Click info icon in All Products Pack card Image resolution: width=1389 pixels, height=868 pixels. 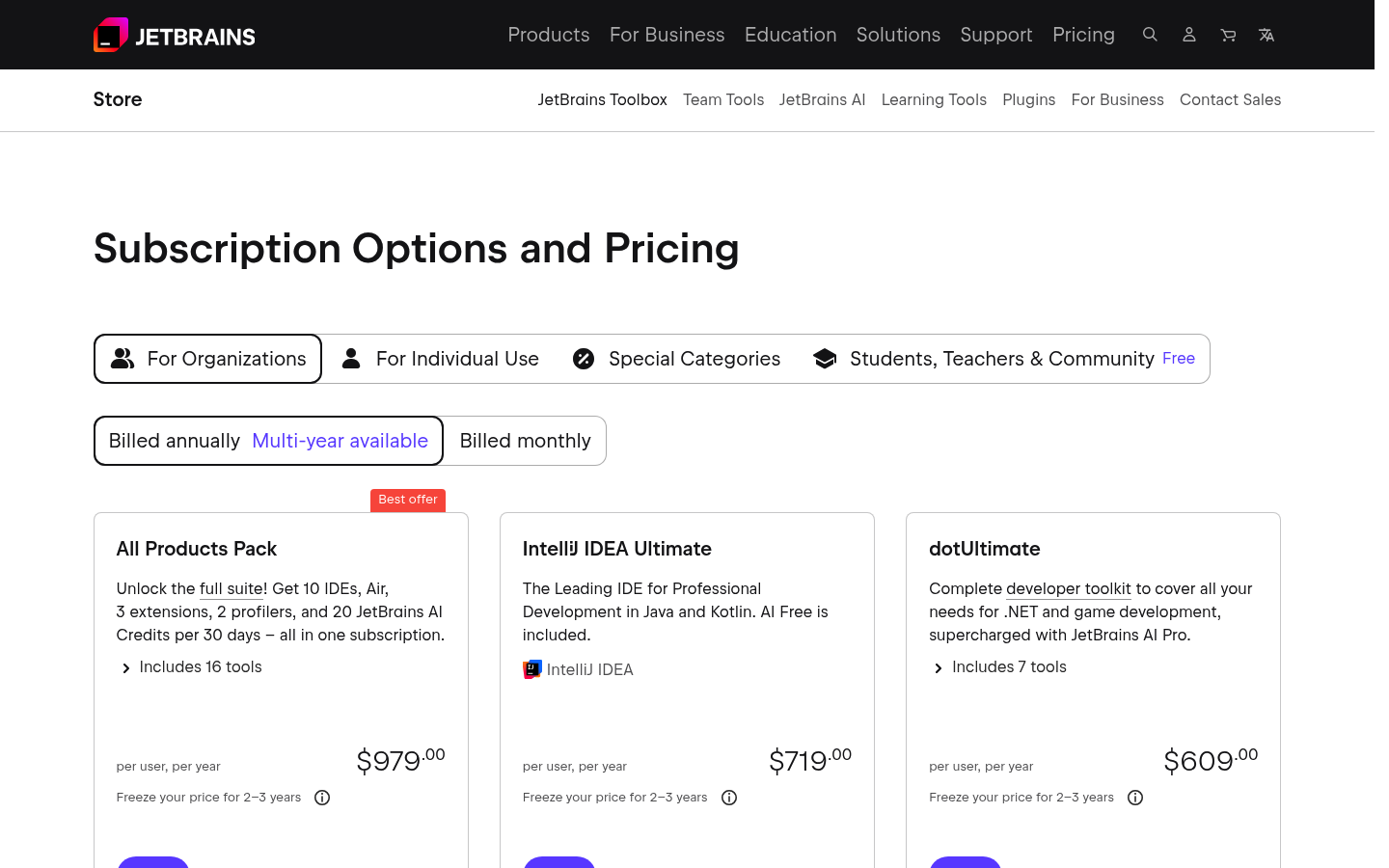pyautogui.click(x=322, y=798)
